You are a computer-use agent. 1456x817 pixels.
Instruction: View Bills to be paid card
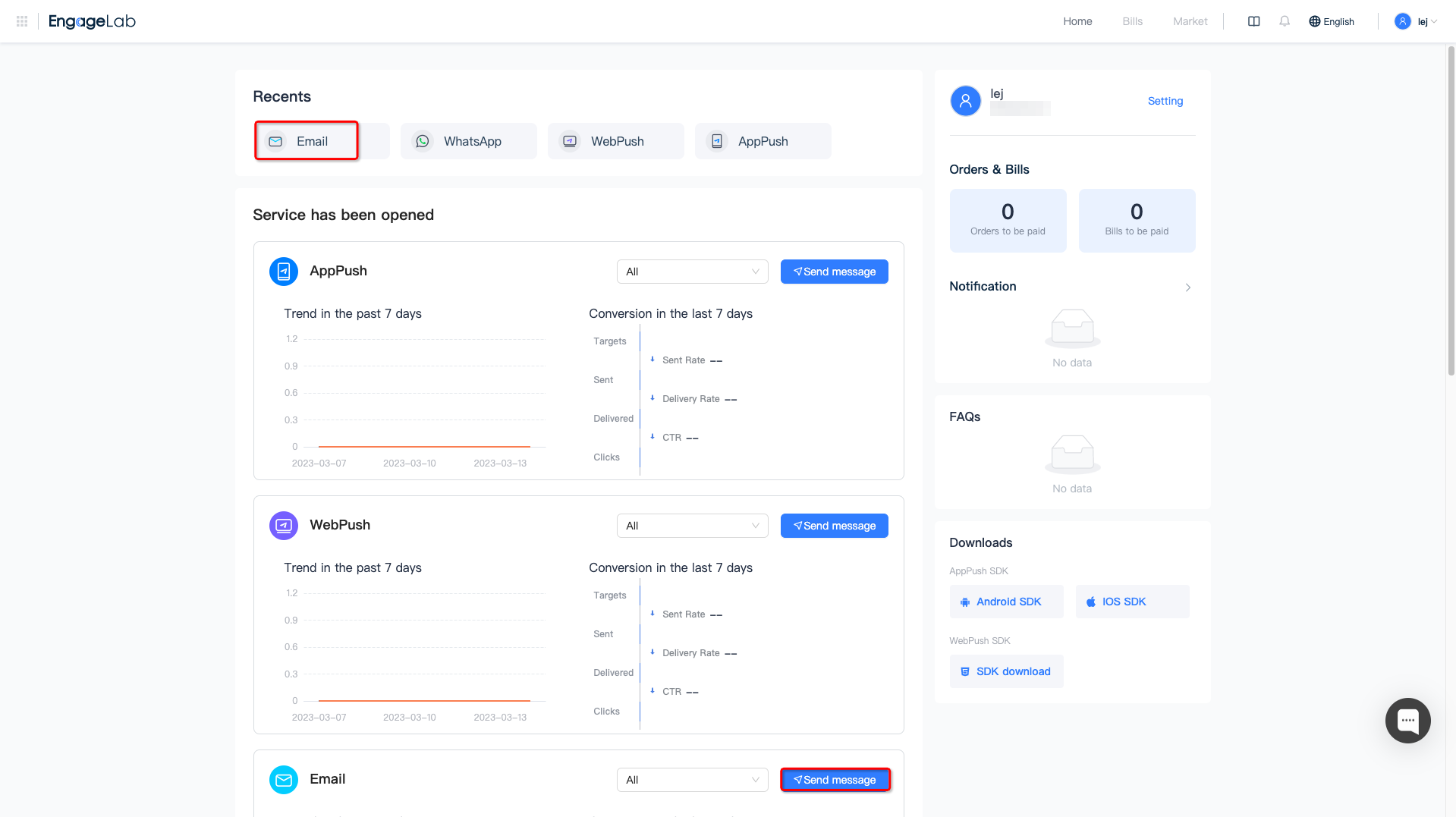coord(1137,221)
